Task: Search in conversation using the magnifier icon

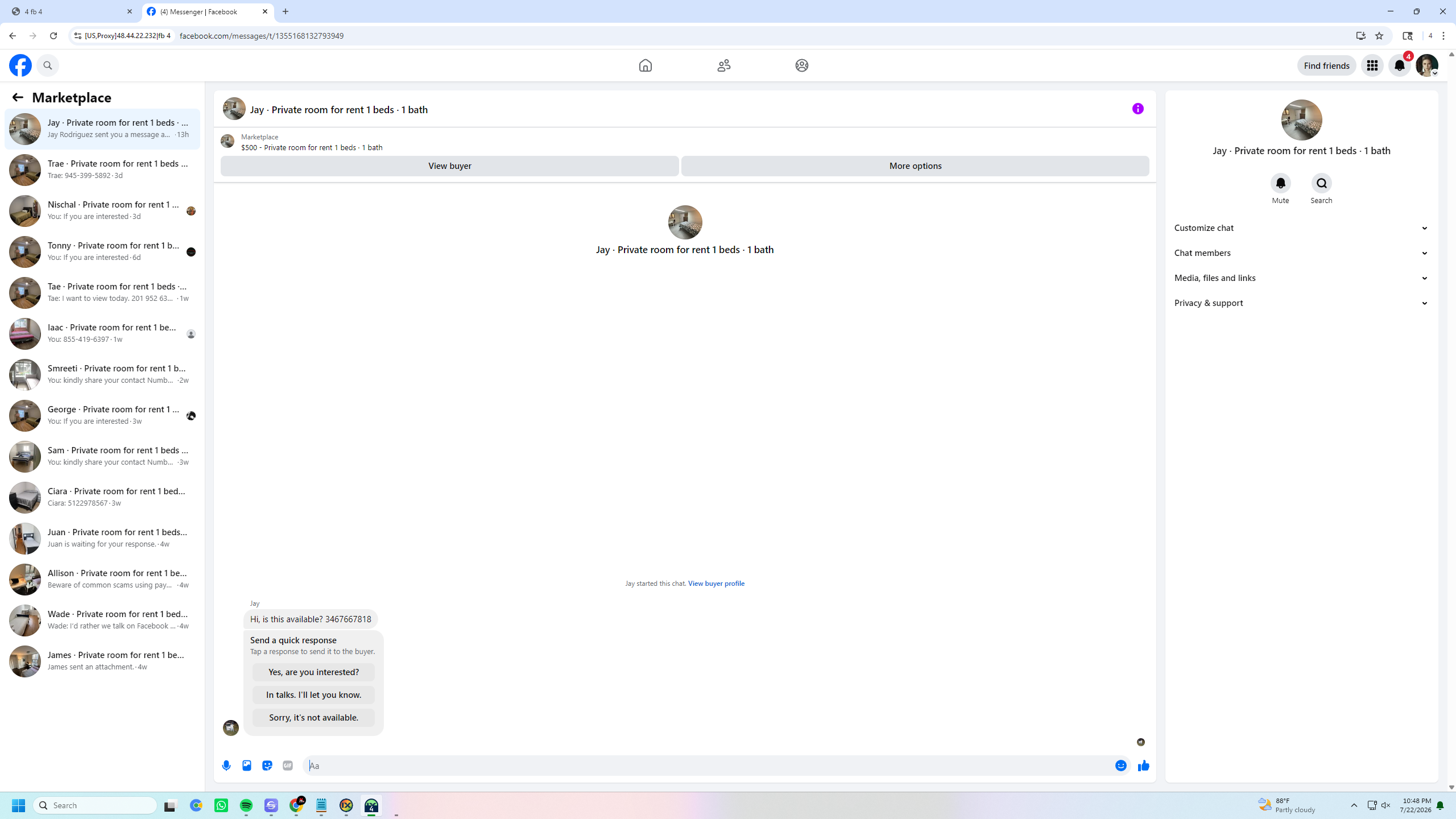Action: click(x=1321, y=183)
